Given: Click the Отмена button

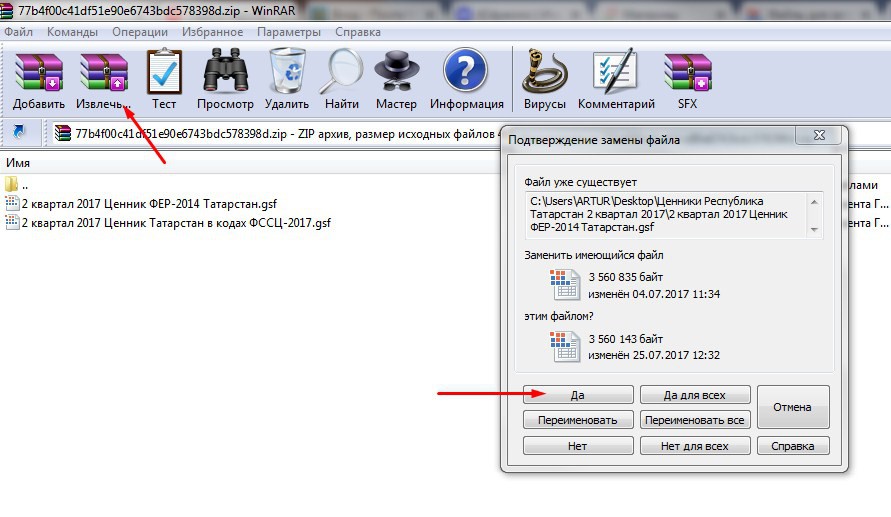Looking at the screenshot, I should [793, 407].
